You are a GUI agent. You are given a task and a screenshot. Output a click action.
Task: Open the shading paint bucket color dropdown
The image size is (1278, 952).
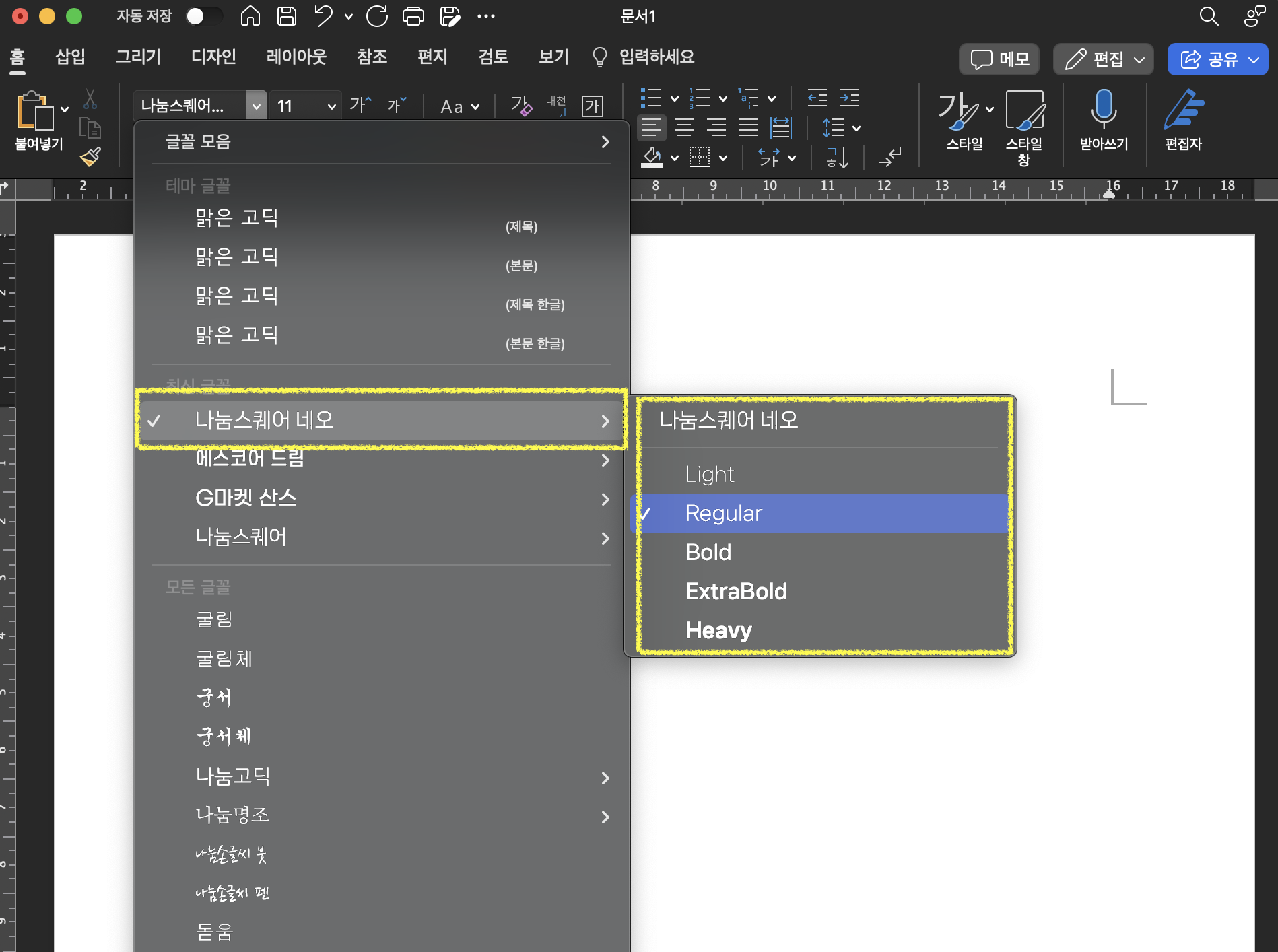coord(674,158)
